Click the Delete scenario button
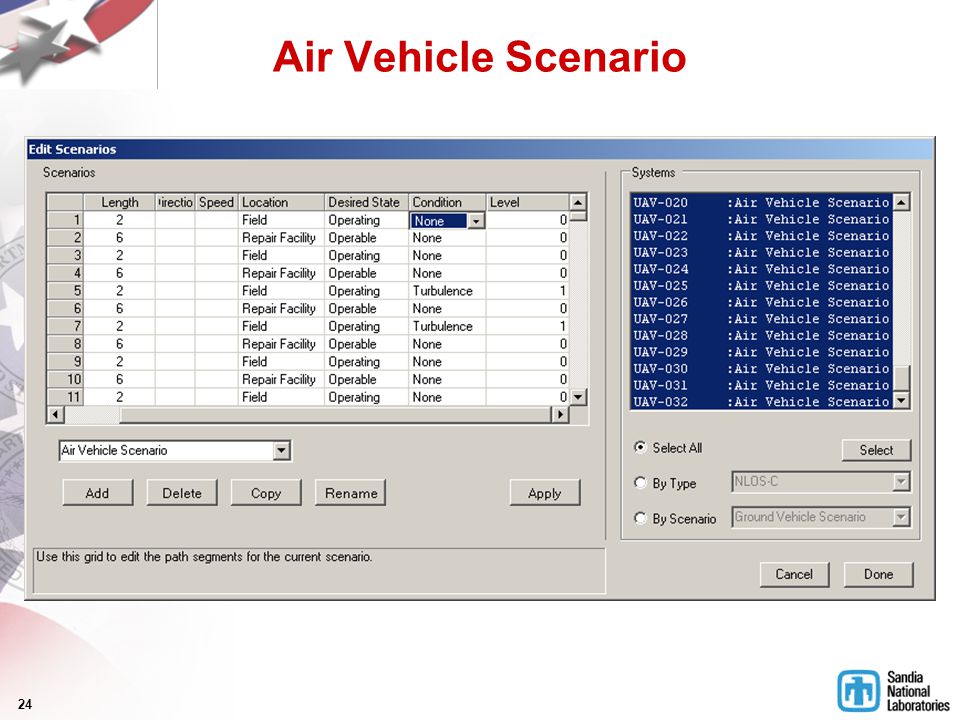 pyautogui.click(x=182, y=493)
